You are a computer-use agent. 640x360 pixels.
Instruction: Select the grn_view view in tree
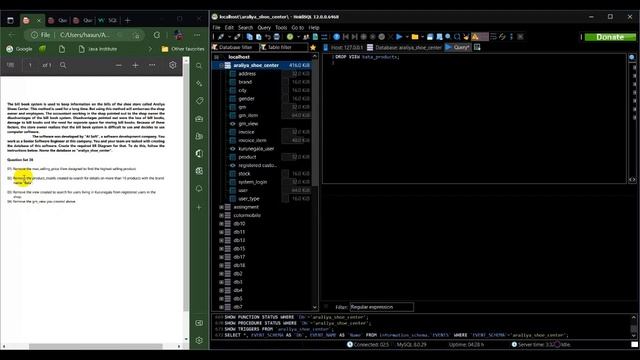coord(248,124)
